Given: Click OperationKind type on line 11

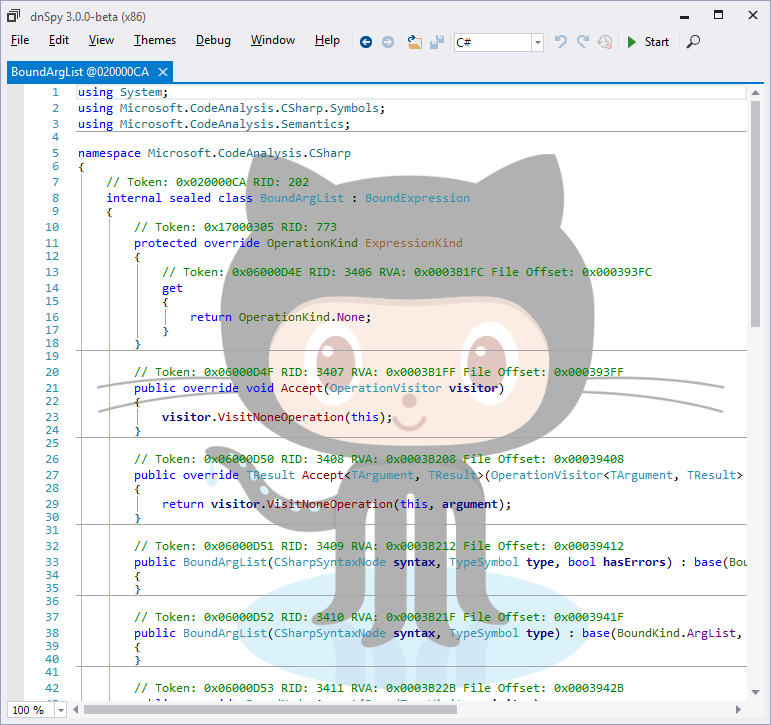Looking at the screenshot, I should pyautogui.click(x=312, y=243).
